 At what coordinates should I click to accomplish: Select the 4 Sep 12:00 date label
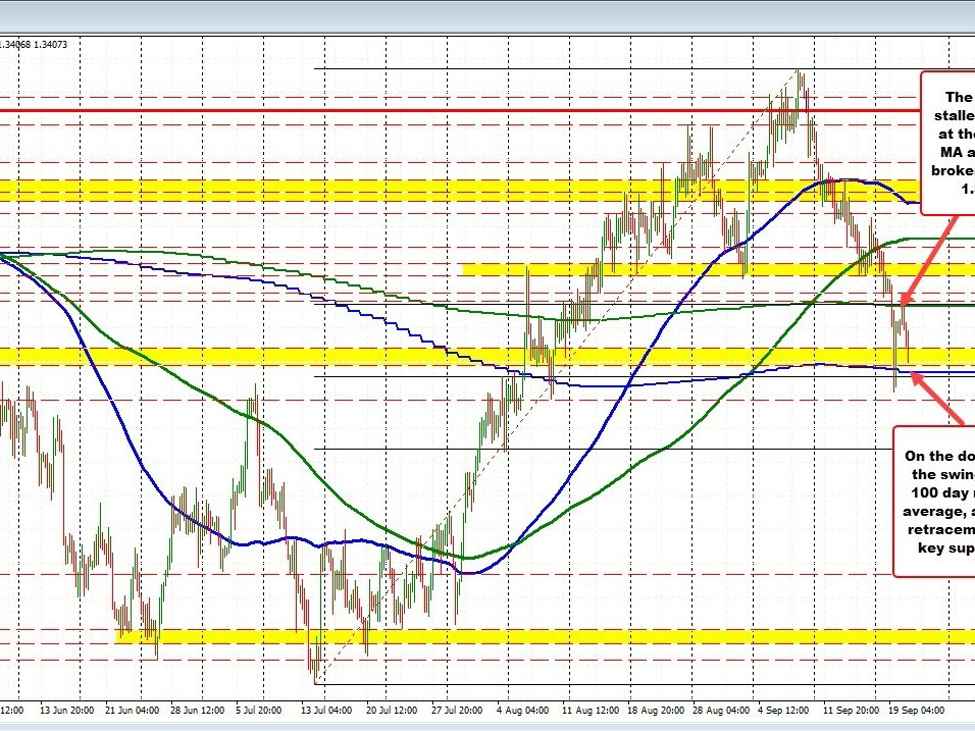point(784,709)
